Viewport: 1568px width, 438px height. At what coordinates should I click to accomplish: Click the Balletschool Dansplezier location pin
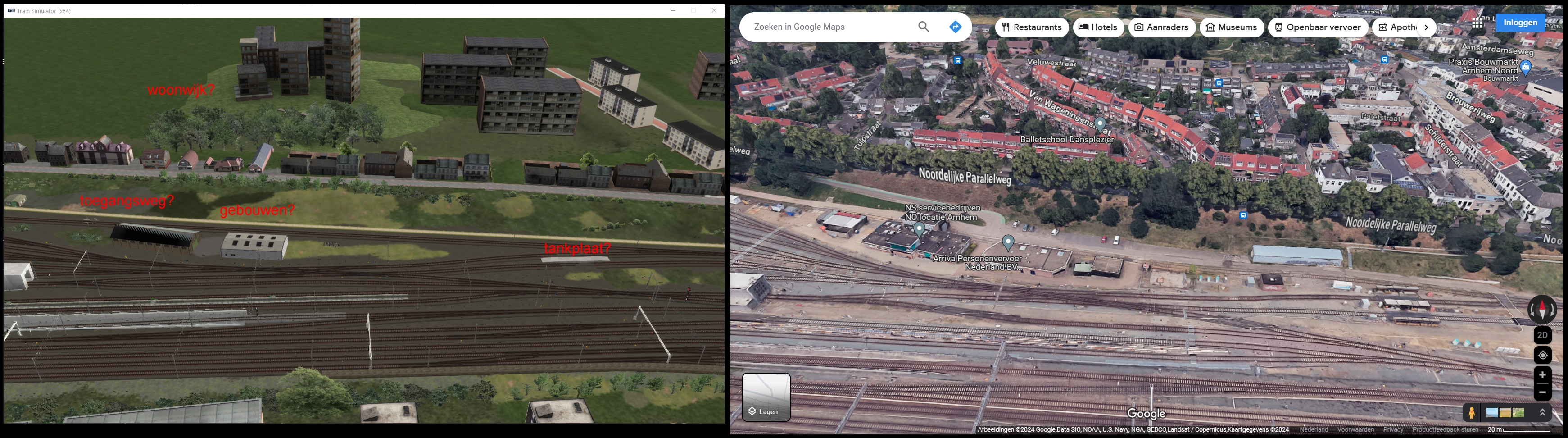coord(1100,125)
